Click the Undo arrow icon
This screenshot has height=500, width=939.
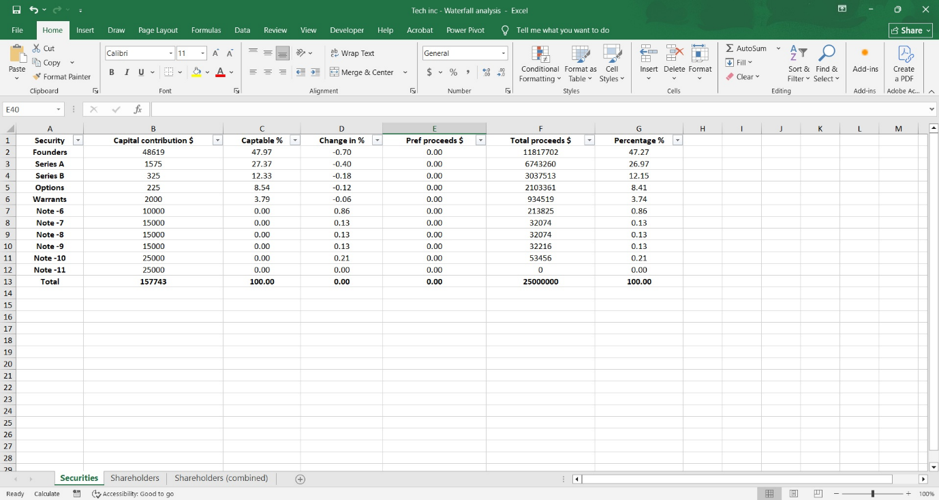34,10
